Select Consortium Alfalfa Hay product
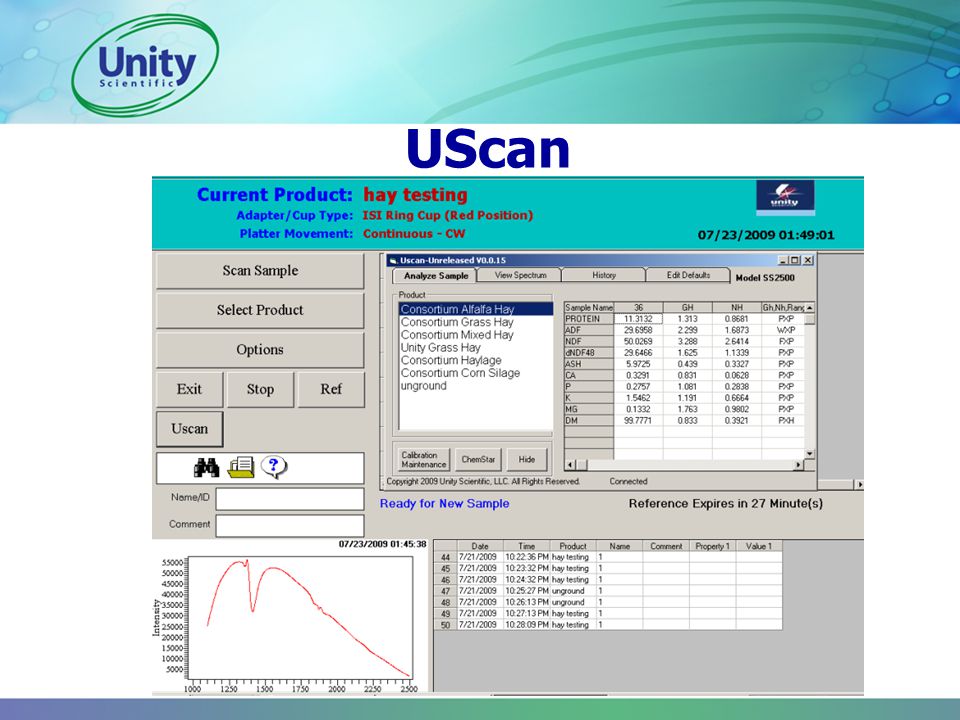This screenshot has height=720, width=960. 476,309
